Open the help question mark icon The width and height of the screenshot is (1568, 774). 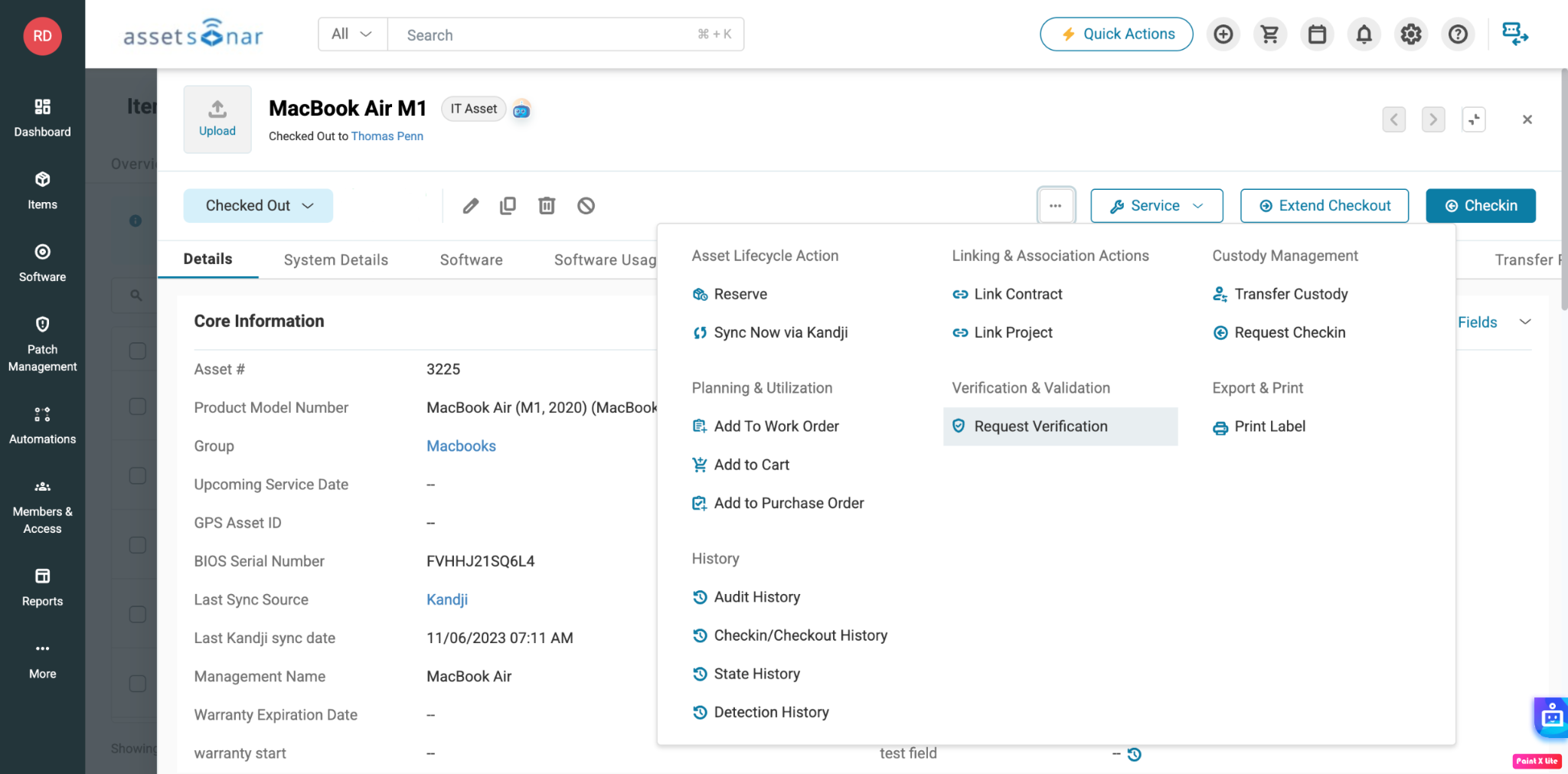pyautogui.click(x=1459, y=34)
